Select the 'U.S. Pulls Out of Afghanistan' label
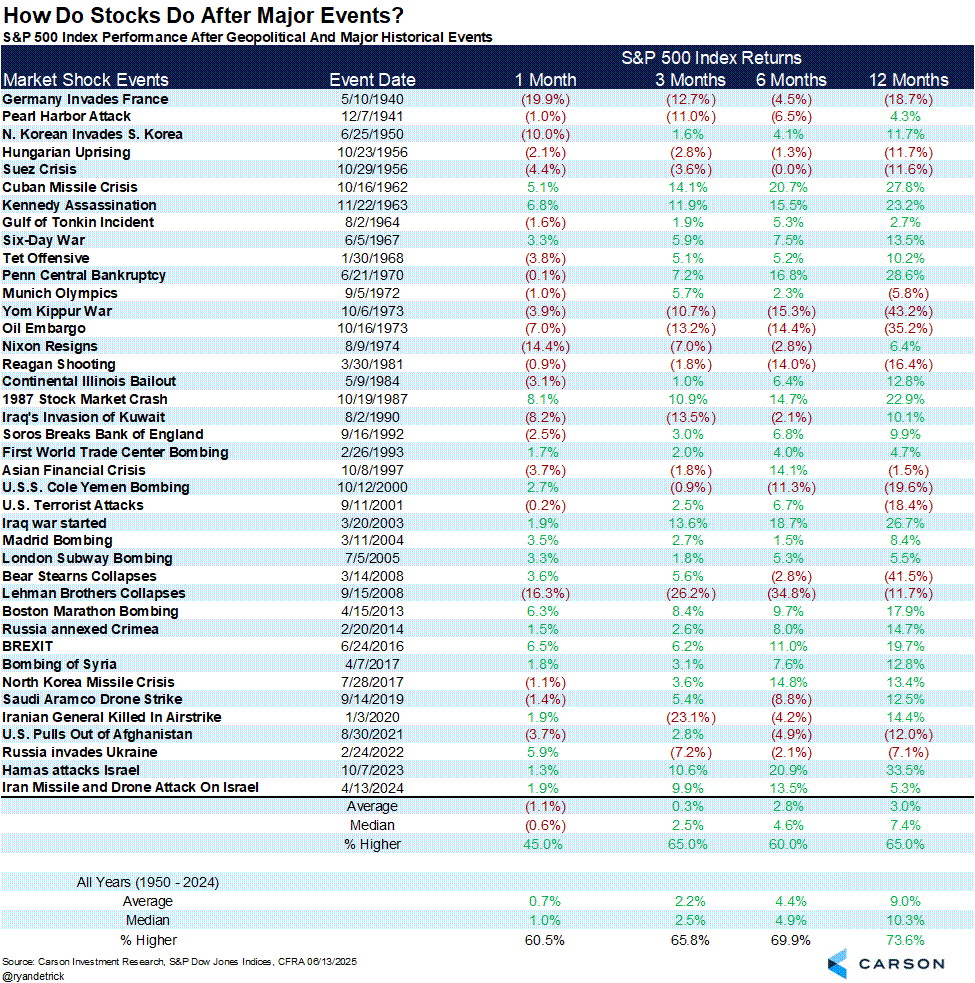This screenshot has width=975, height=983. pos(97,734)
